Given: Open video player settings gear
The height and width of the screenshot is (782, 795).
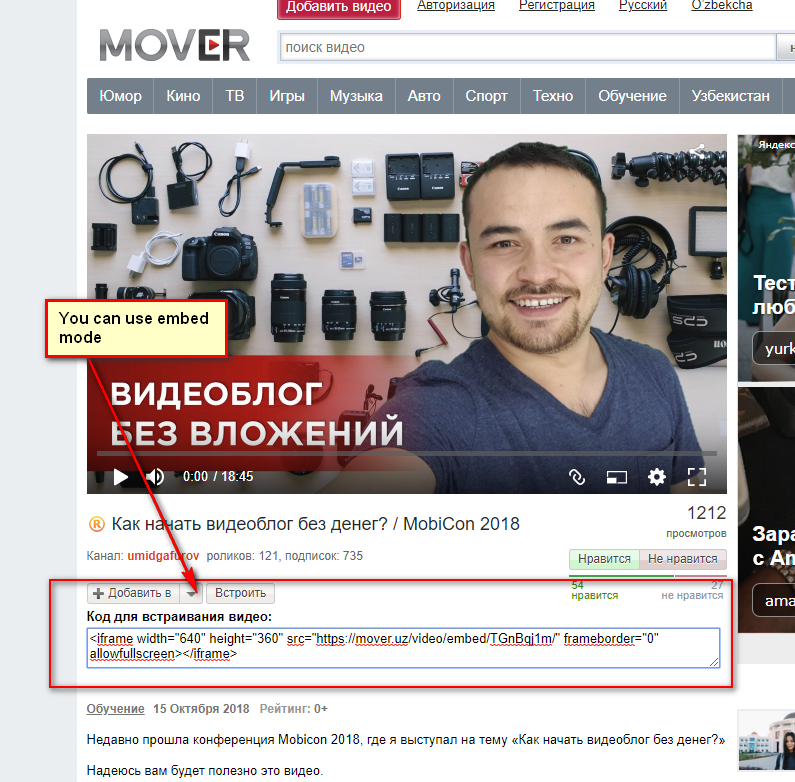Looking at the screenshot, I should pos(656,477).
